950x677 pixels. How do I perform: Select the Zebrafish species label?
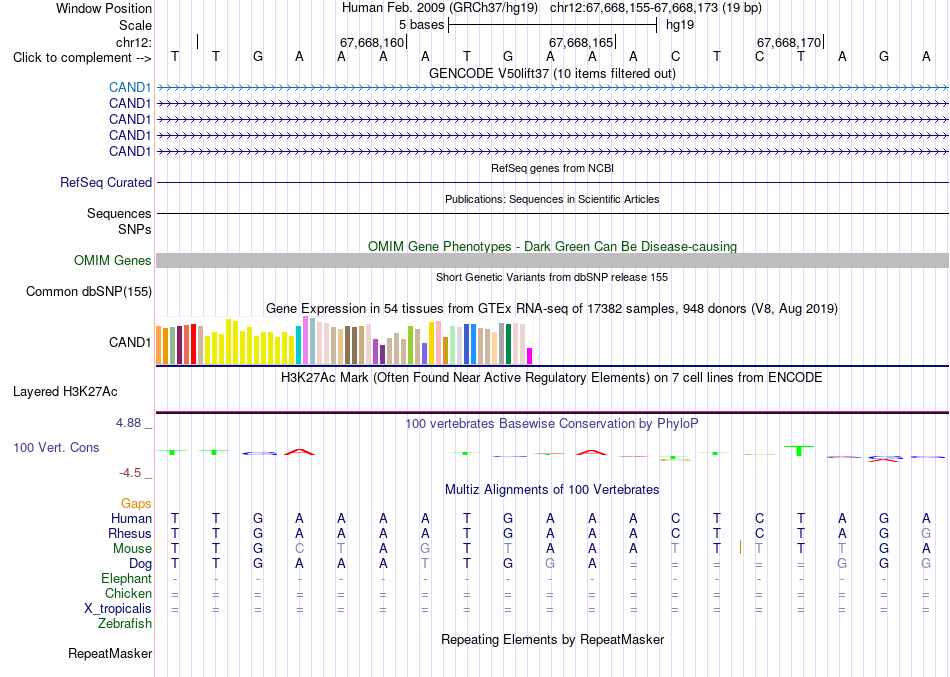[x=125, y=623]
